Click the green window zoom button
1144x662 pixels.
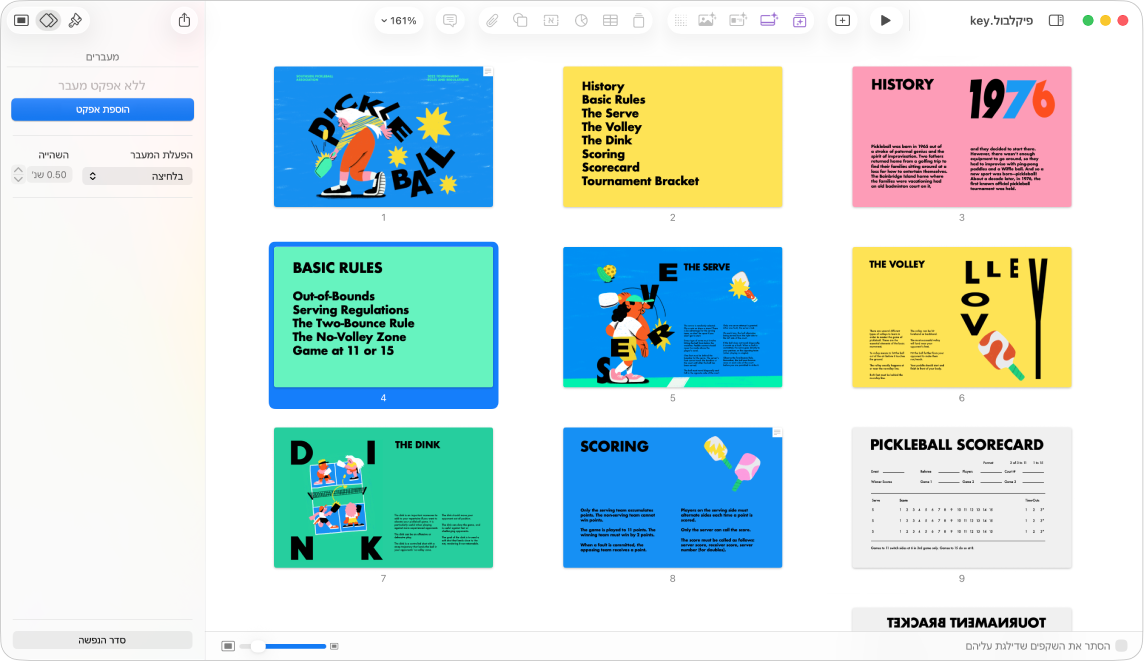(x=1088, y=20)
